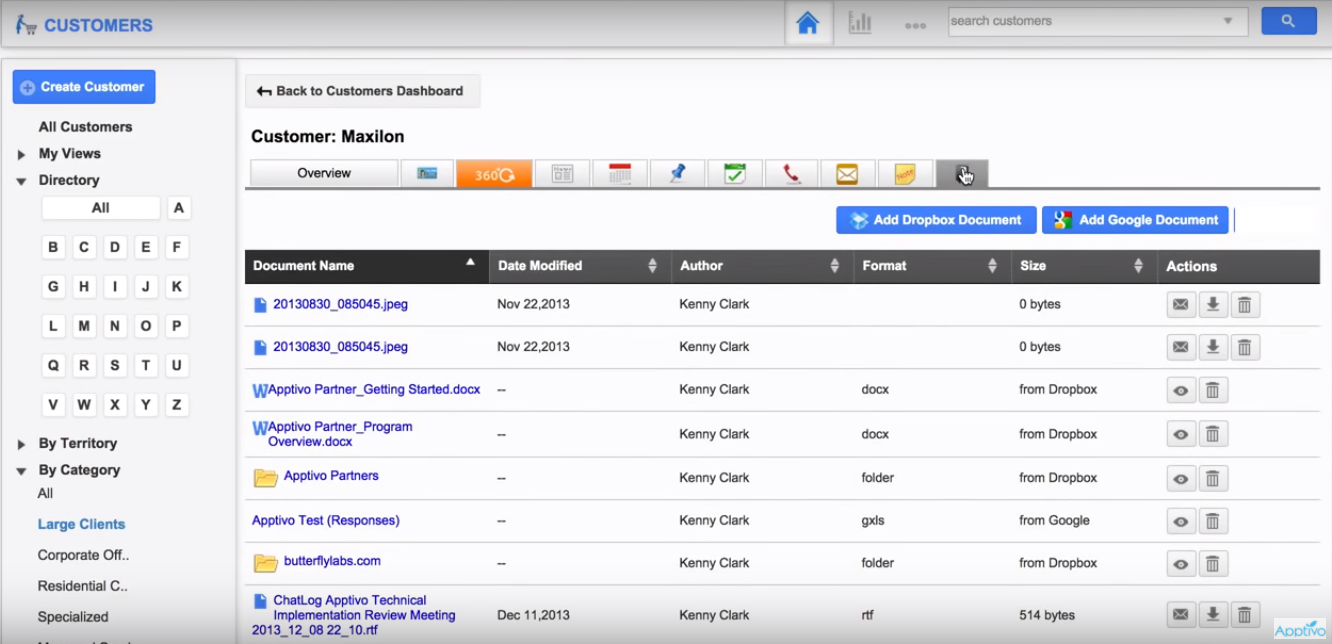Preview Apptivo Partners folder with eye icon
1332x644 pixels.
tap(1181, 478)
